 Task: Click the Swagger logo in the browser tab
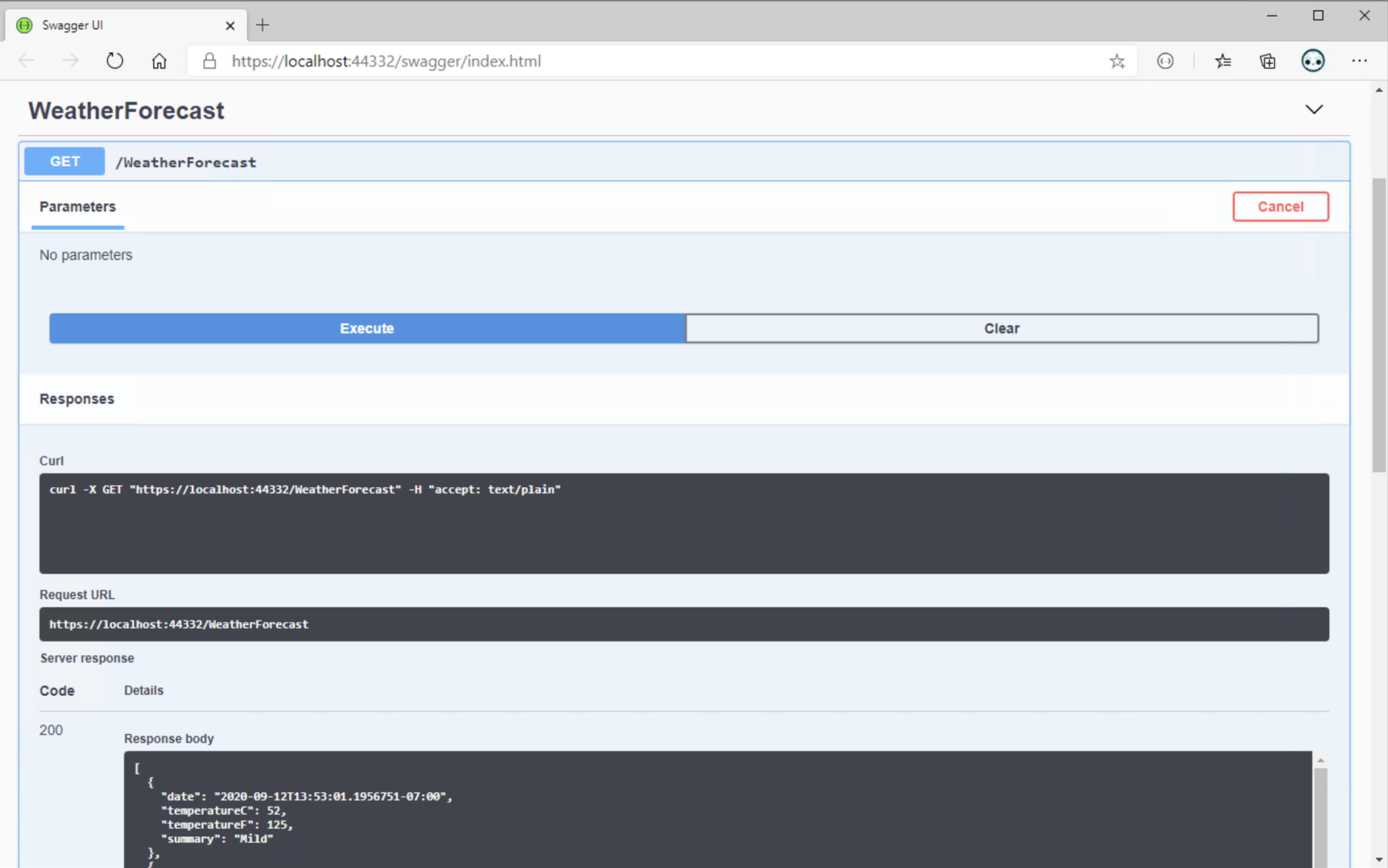[24, 24]
